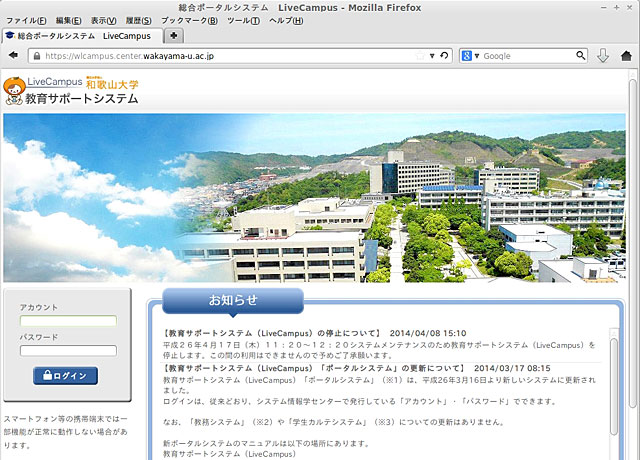Open the ヘルプ(H) menu

point(286,20)
